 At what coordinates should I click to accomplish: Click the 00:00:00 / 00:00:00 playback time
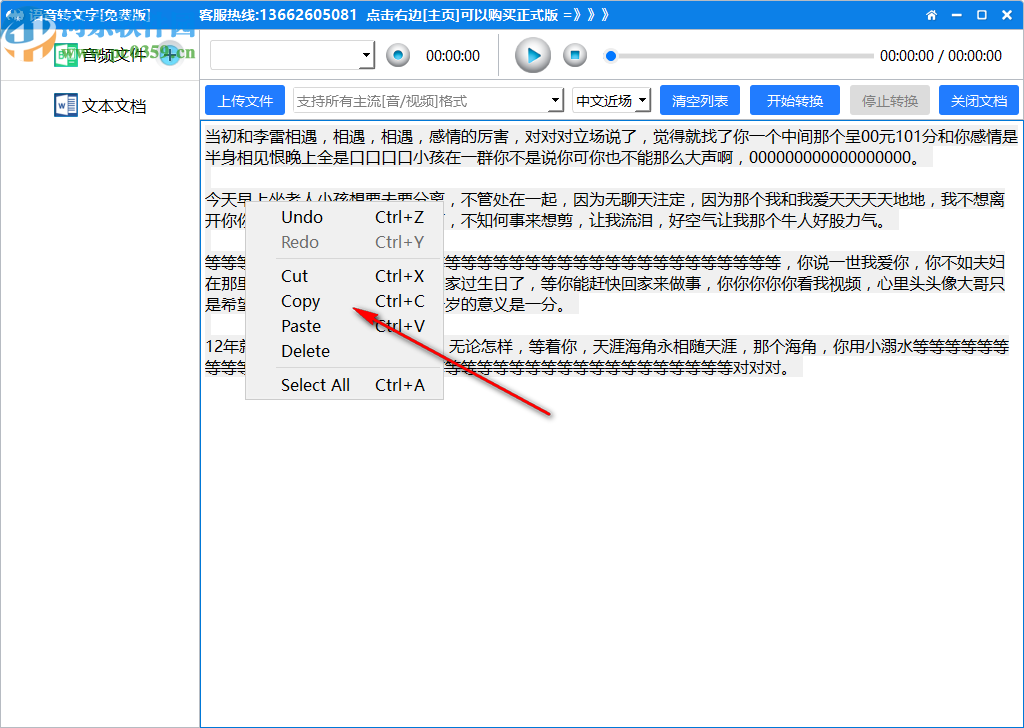[x=940, y=55]
